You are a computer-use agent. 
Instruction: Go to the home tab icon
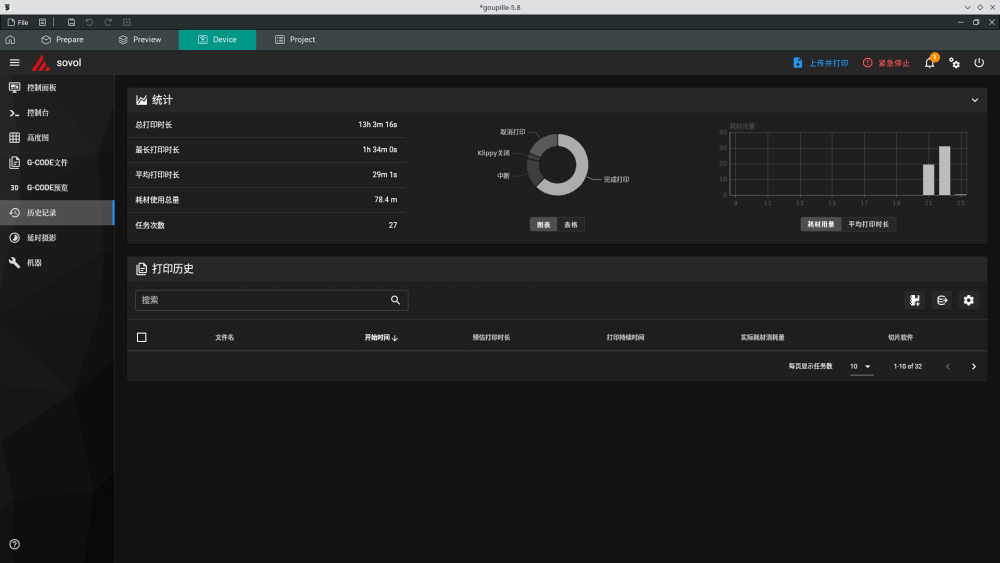pyautogui.click(x=10, y=40)
